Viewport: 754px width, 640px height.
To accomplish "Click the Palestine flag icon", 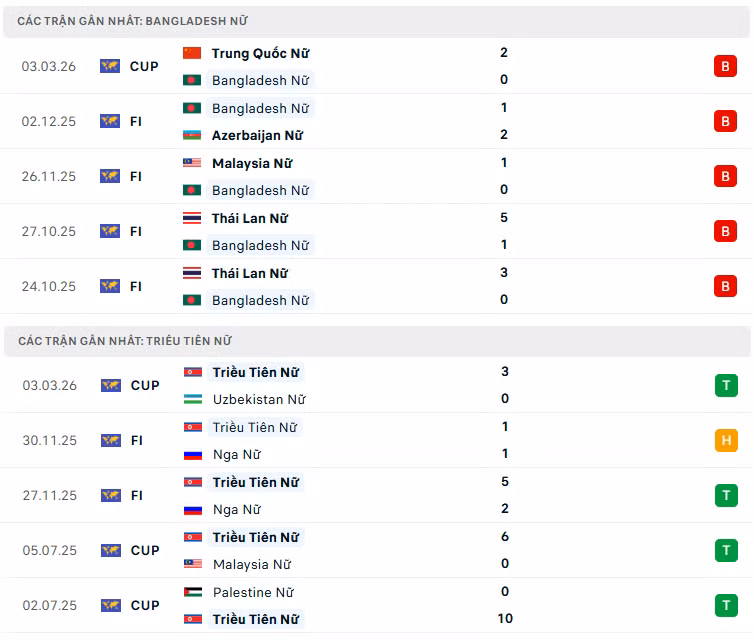I will [x=193, y=592].
